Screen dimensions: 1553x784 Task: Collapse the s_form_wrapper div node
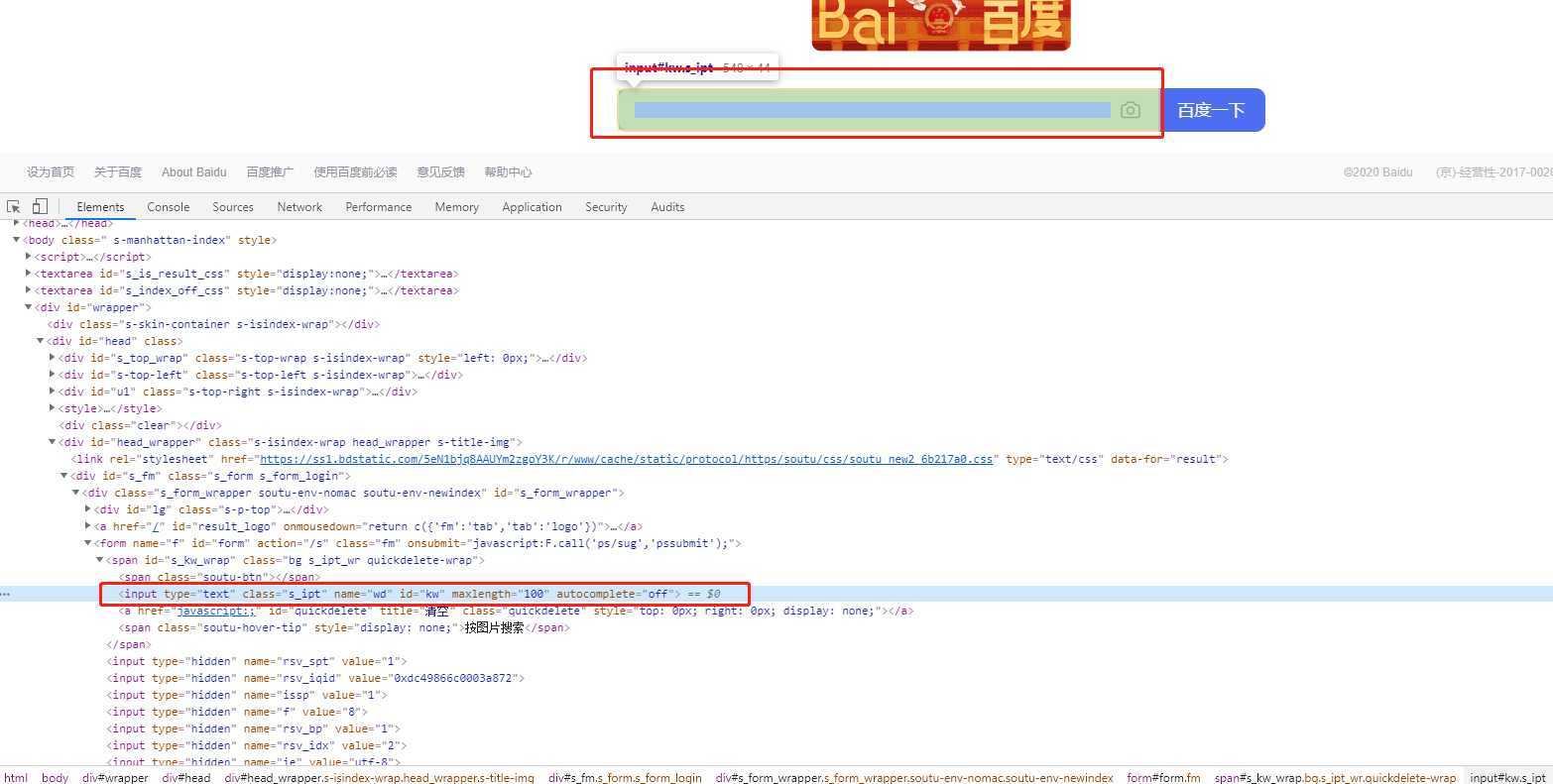75,493
